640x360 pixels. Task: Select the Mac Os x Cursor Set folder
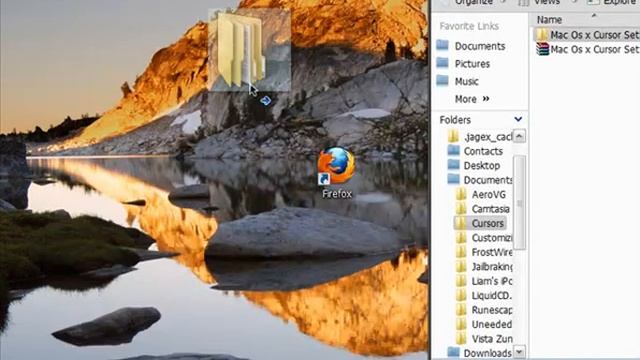(x=587, y=35)
